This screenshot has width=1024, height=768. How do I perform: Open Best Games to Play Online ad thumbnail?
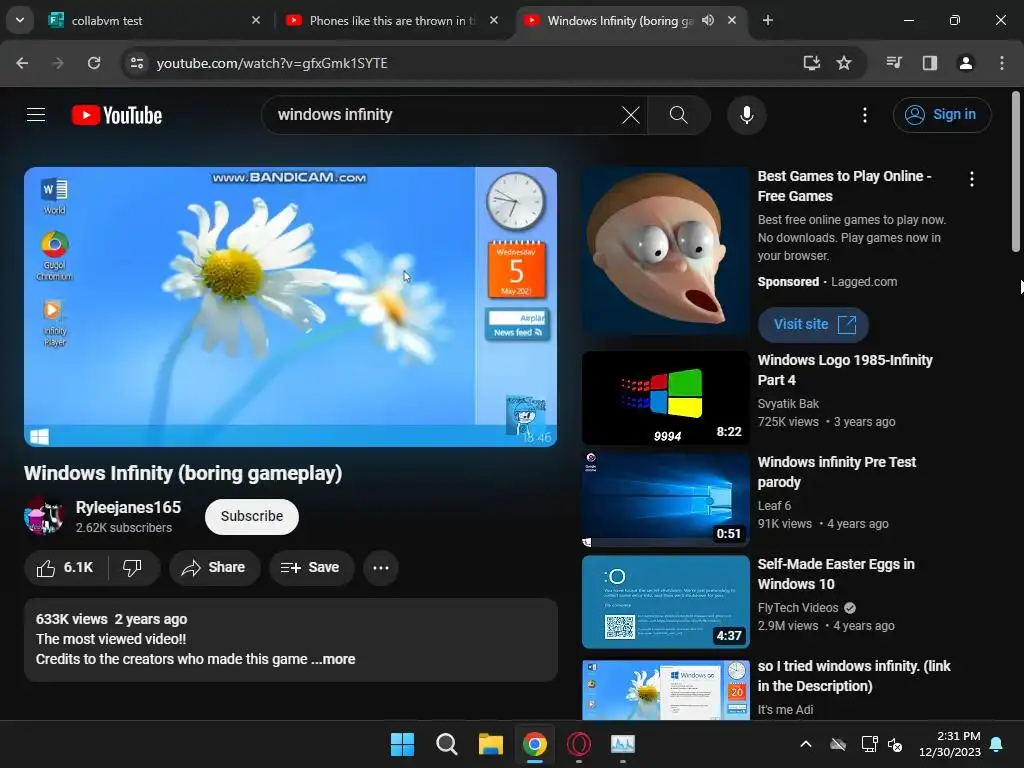[x=665, y=251]
